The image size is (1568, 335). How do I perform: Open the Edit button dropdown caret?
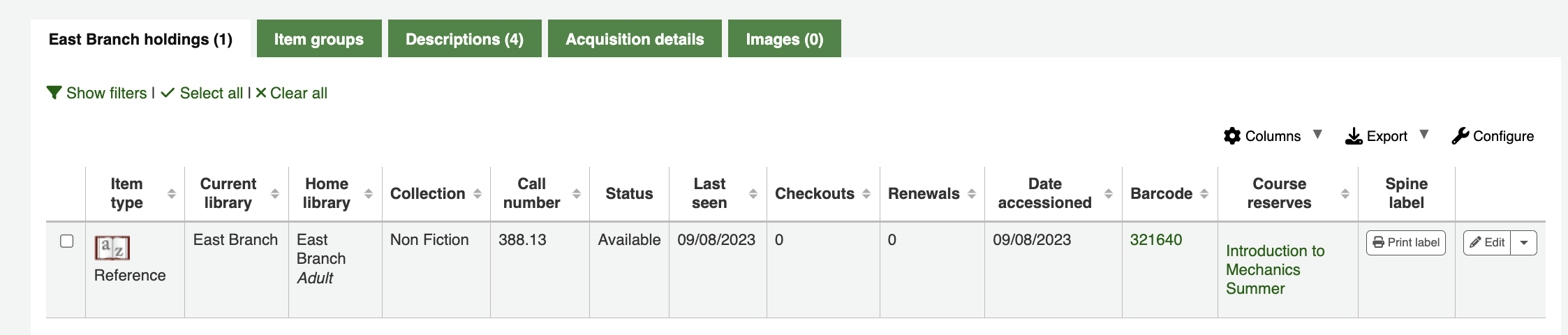pyautogui.click(x=1524, y=243)
